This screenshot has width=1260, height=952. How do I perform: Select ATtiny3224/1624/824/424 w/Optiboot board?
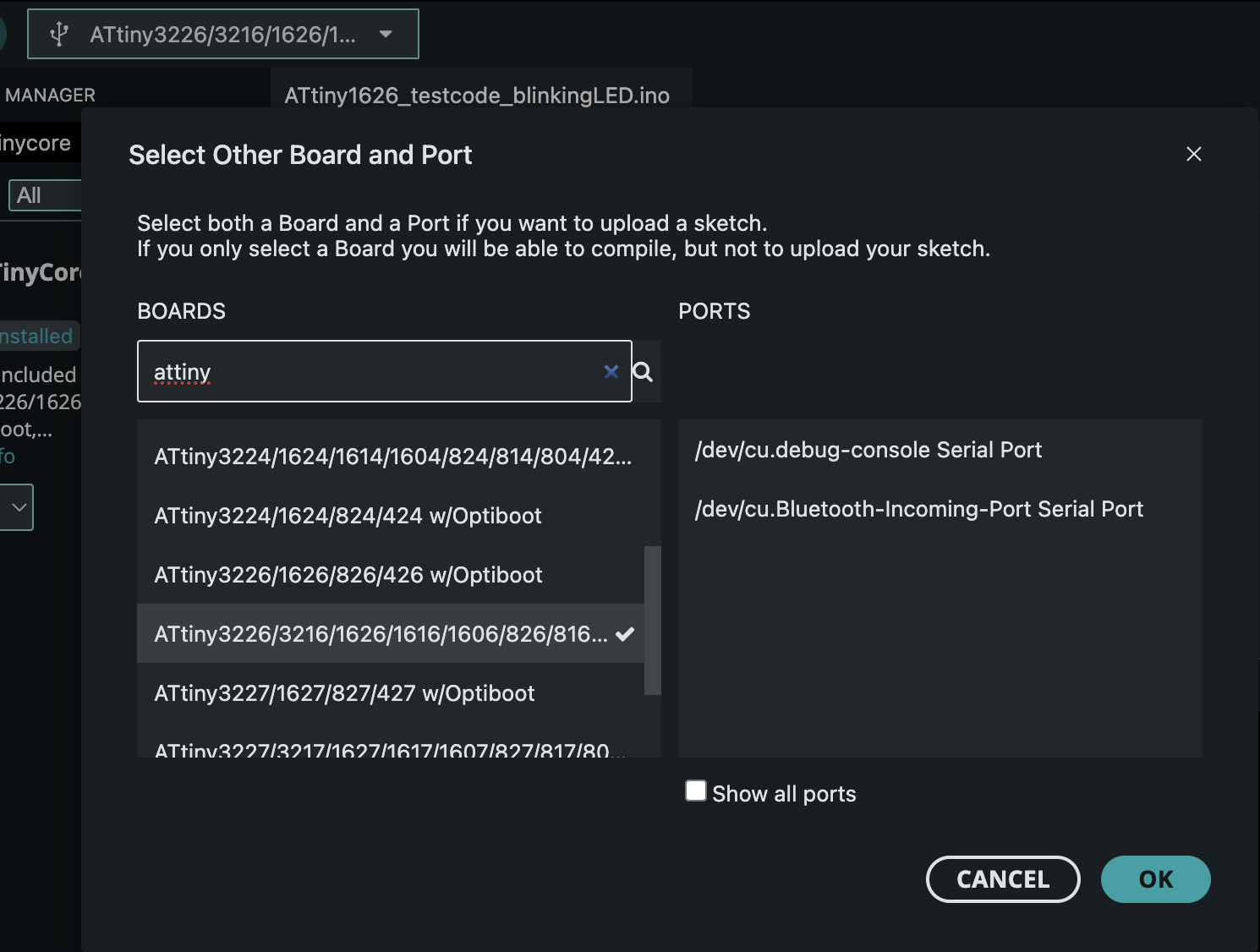(x=348, y=516)
